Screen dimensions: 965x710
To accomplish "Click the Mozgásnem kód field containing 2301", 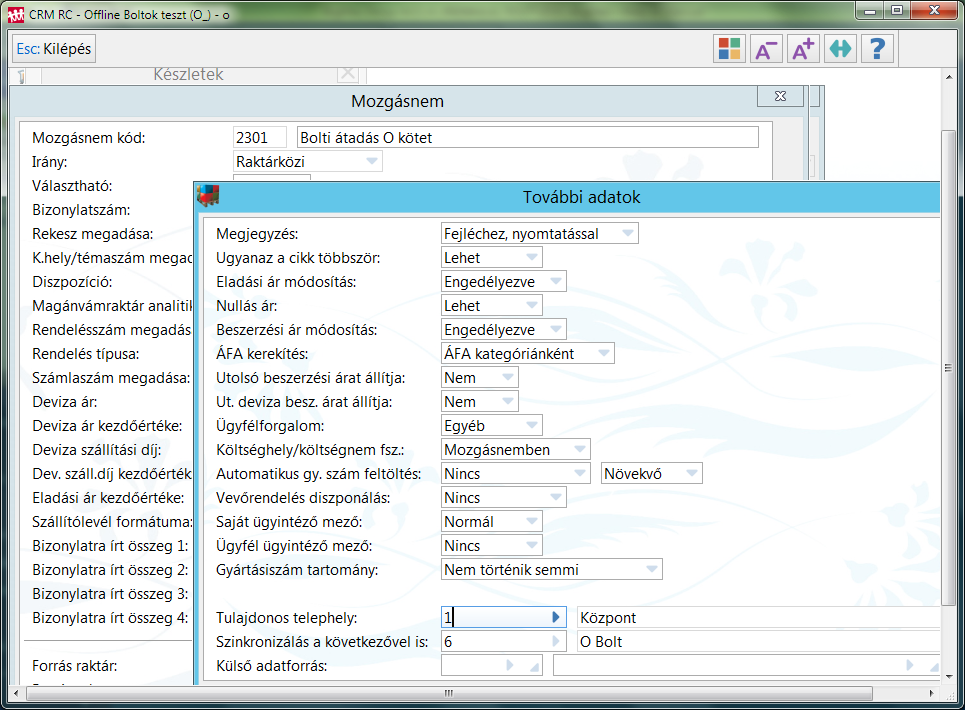I will pos(259,137).
